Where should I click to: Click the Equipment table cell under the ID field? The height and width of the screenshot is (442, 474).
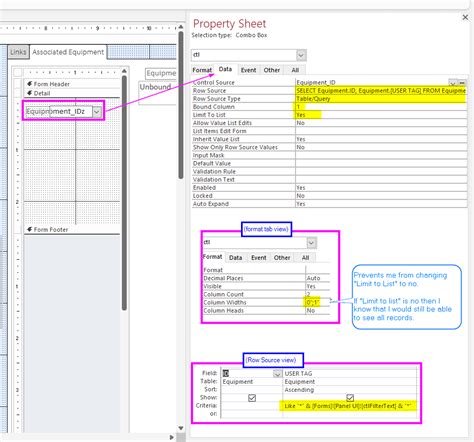point(251,382)
